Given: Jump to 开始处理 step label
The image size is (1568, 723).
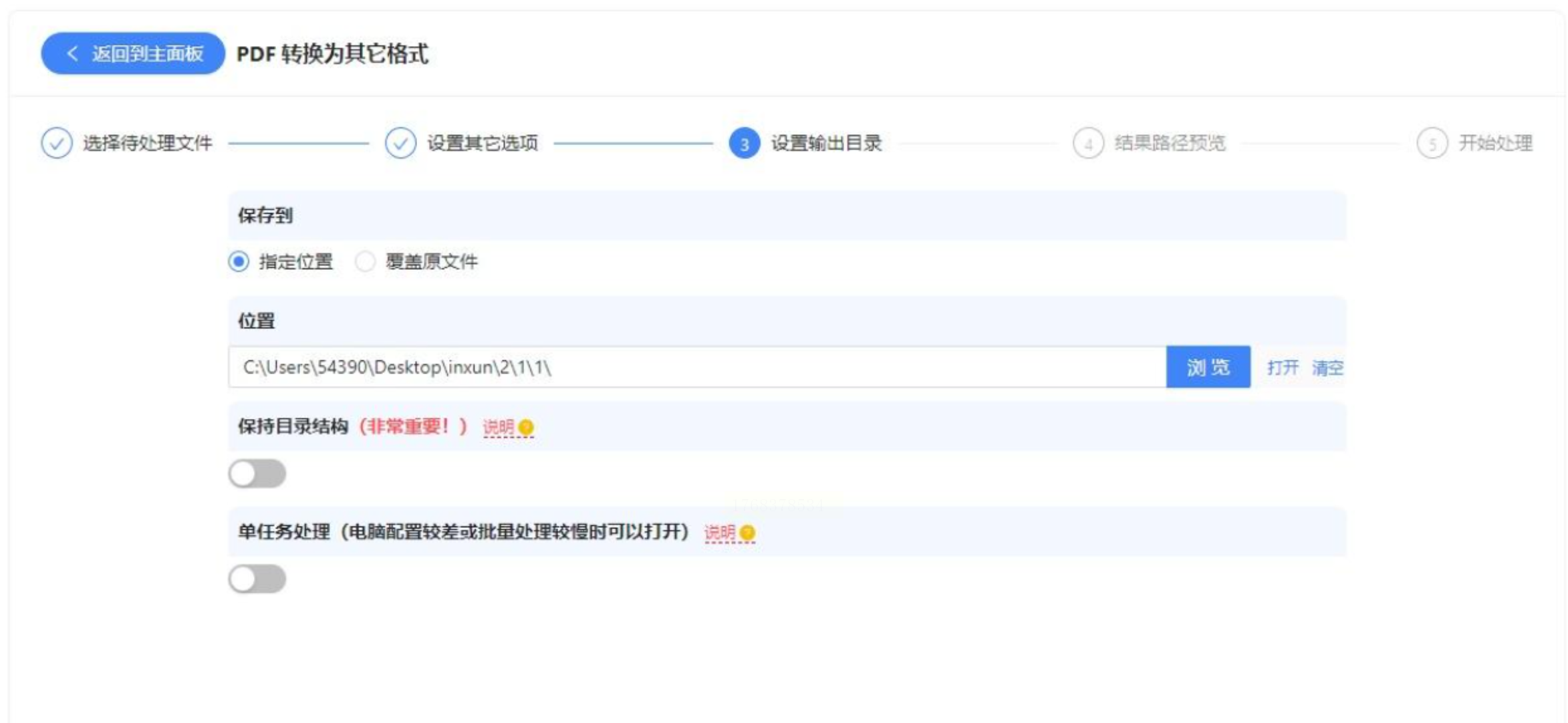Looking at the screenshot, I should point(1495,143).
